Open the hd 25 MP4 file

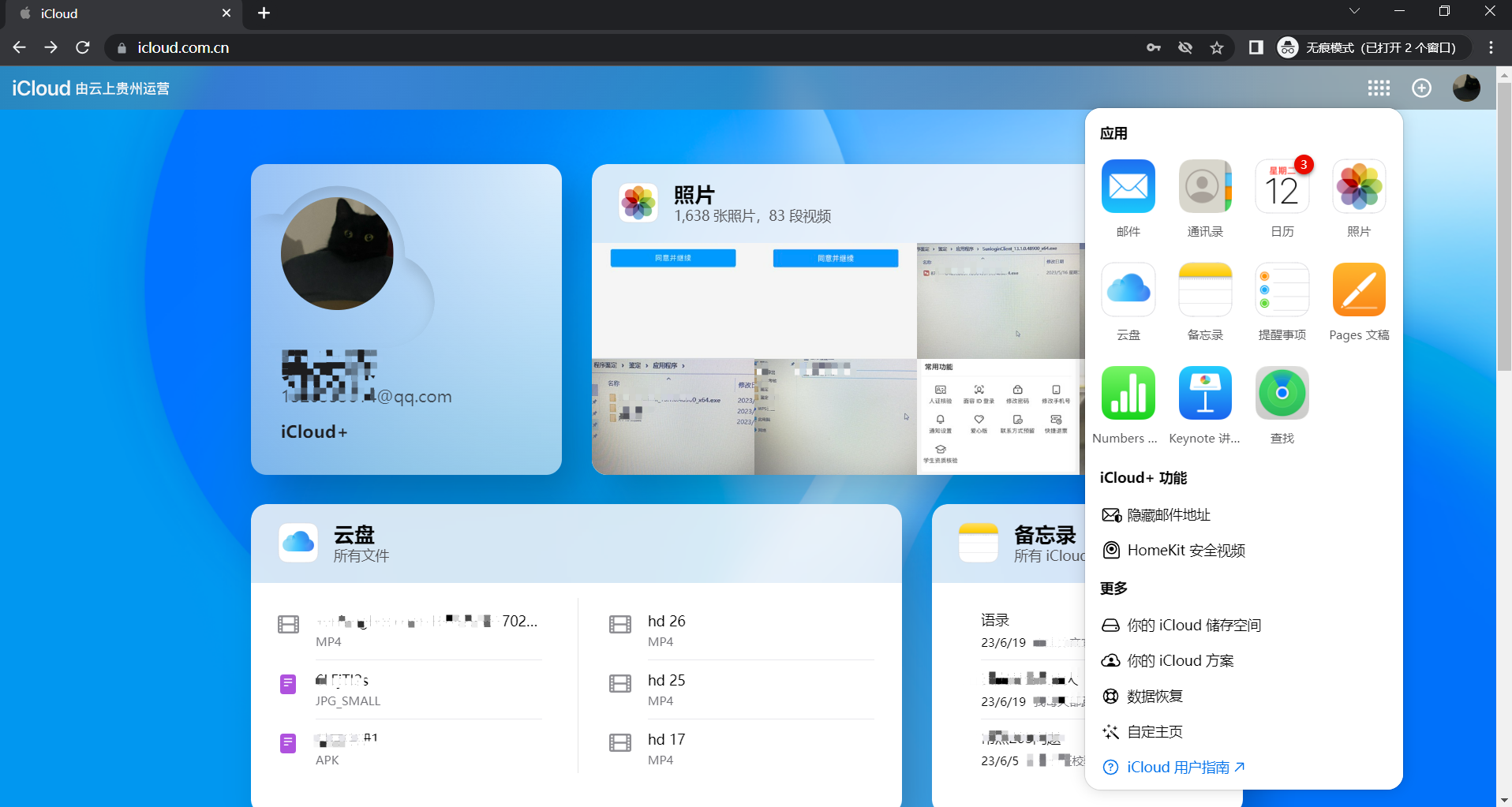(x=742, y=689)
